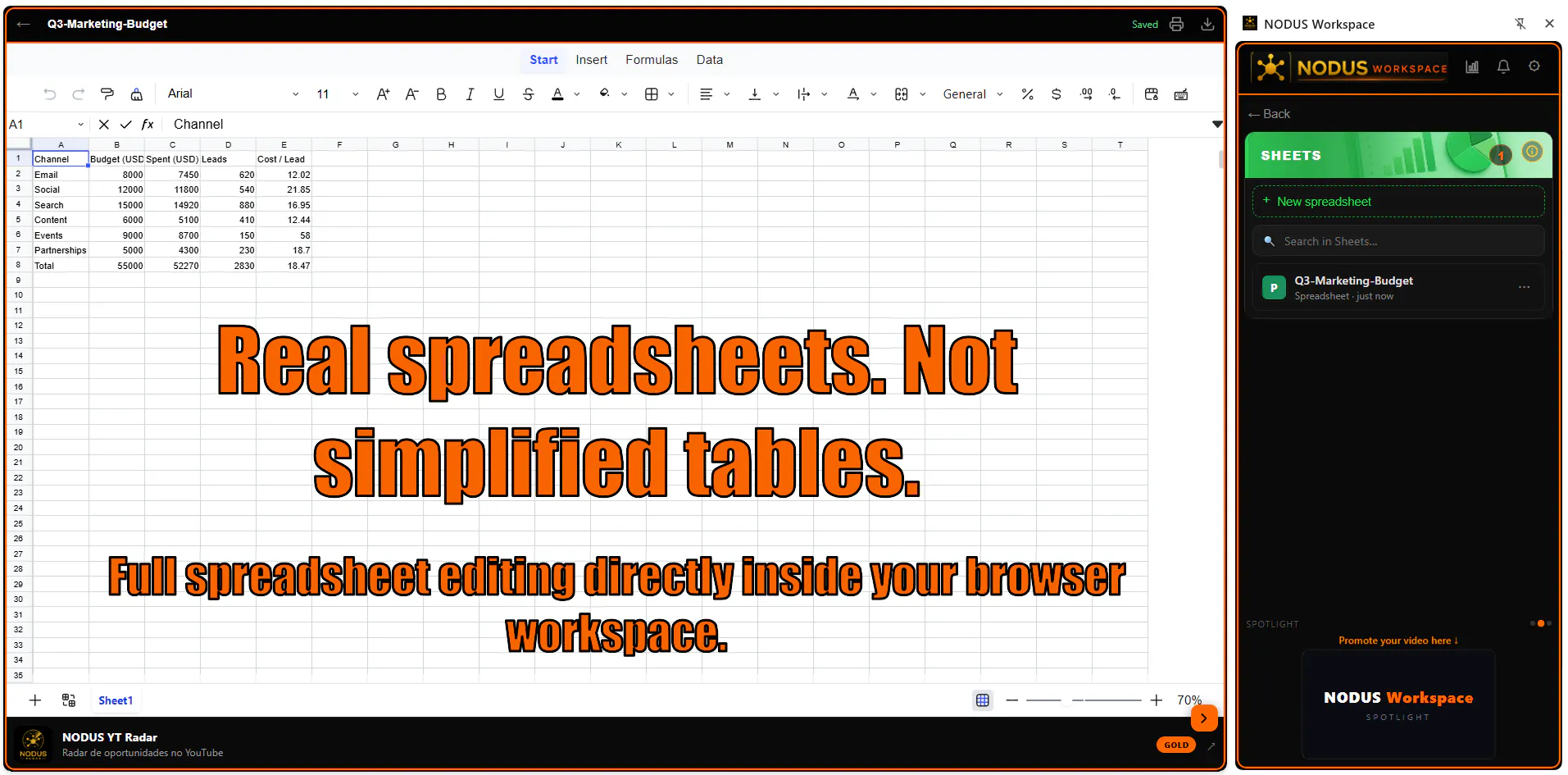Screen dimensions: 1568x775
Task: Switch to the Formulas tab
Action: pos(652,60)
